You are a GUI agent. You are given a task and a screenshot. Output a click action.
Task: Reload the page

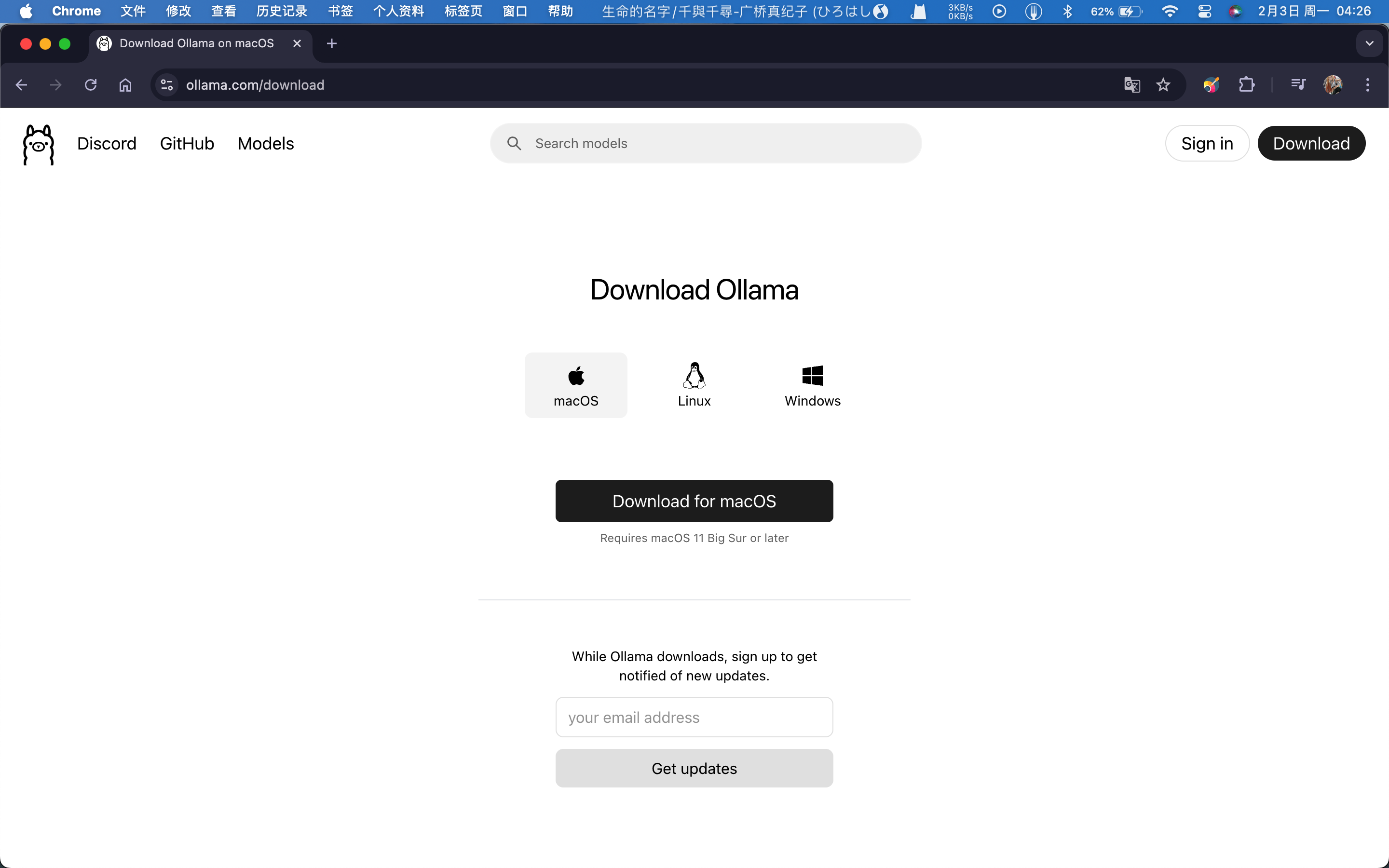tap(91, 85)
